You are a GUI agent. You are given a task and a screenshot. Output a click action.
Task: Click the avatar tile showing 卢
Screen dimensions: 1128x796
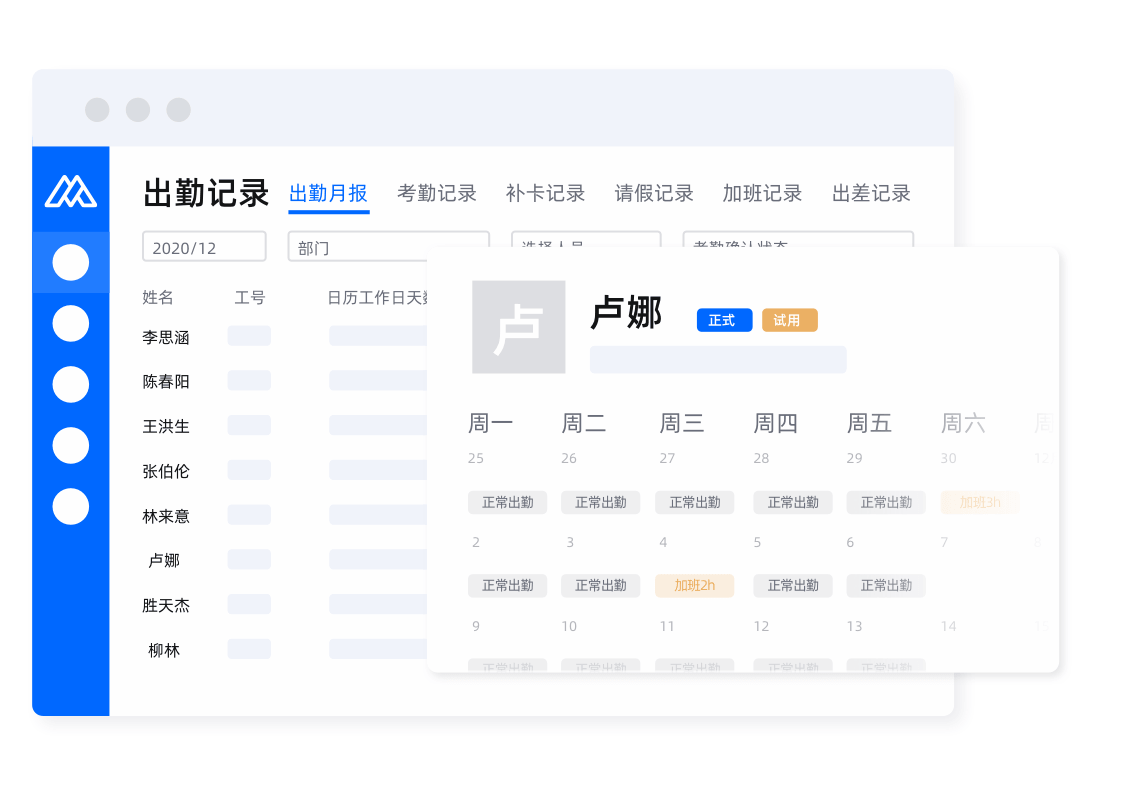pos(518,327)
